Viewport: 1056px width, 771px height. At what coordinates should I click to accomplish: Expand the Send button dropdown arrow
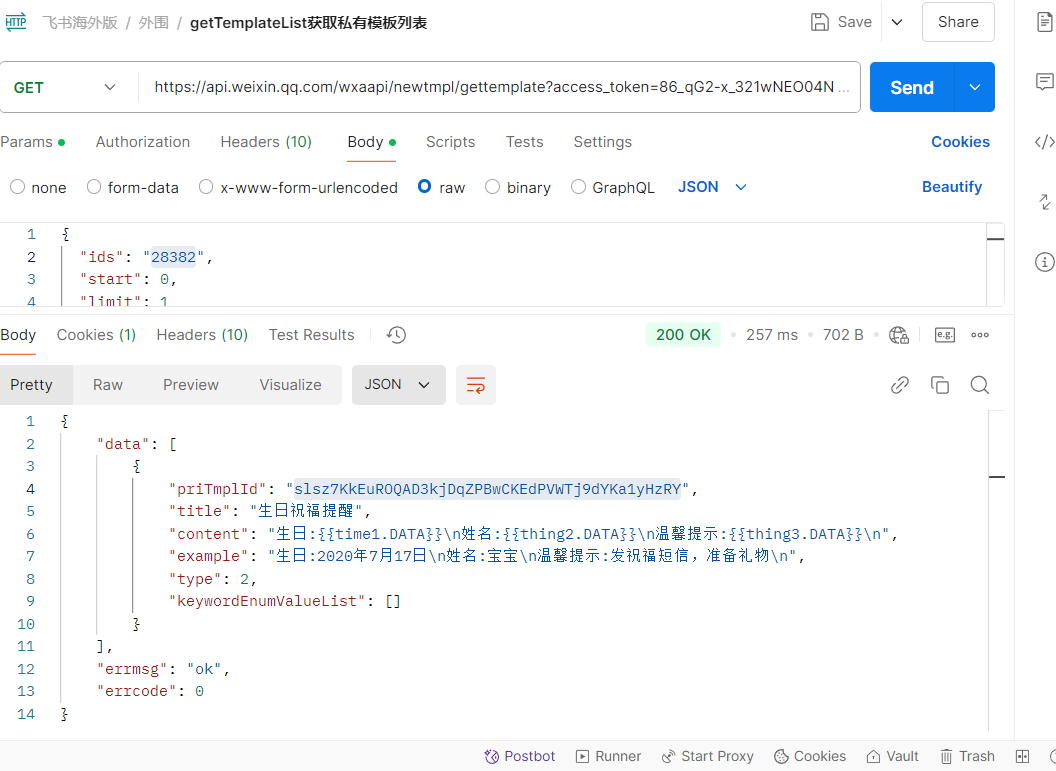(x=975, y=88)
